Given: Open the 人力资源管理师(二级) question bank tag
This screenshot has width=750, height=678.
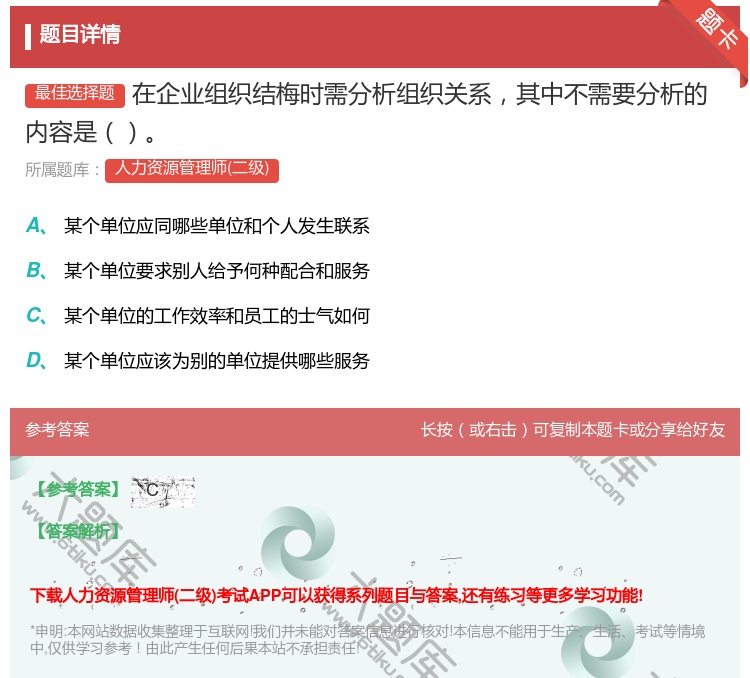Looking at the screenshot, I should pos(192,170).
